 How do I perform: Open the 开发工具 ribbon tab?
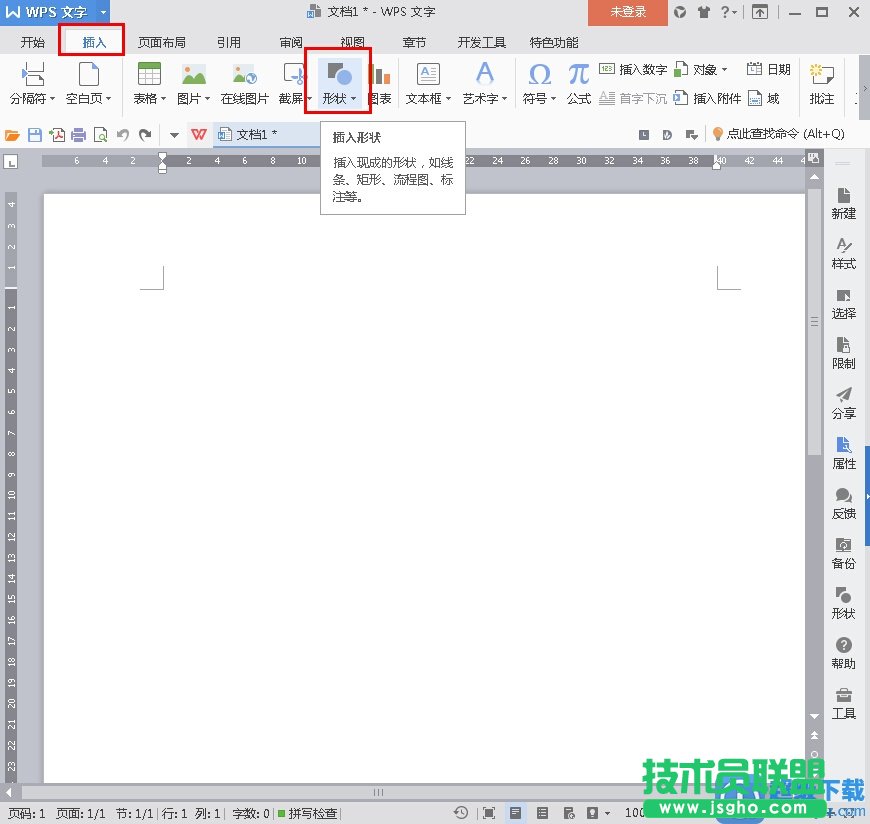[481, 43]
